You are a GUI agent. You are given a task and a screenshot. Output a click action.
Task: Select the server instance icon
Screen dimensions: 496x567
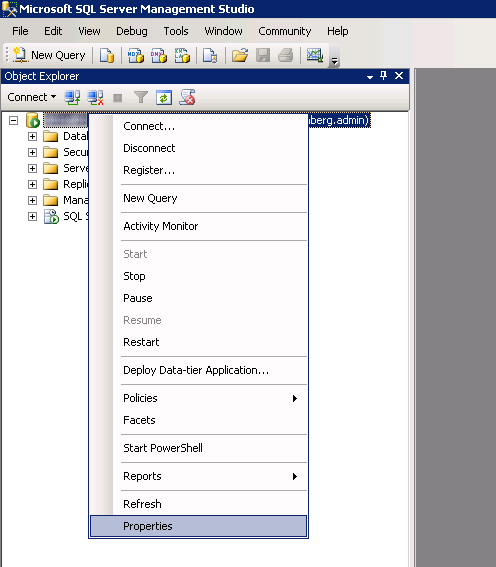click(33, 120)
